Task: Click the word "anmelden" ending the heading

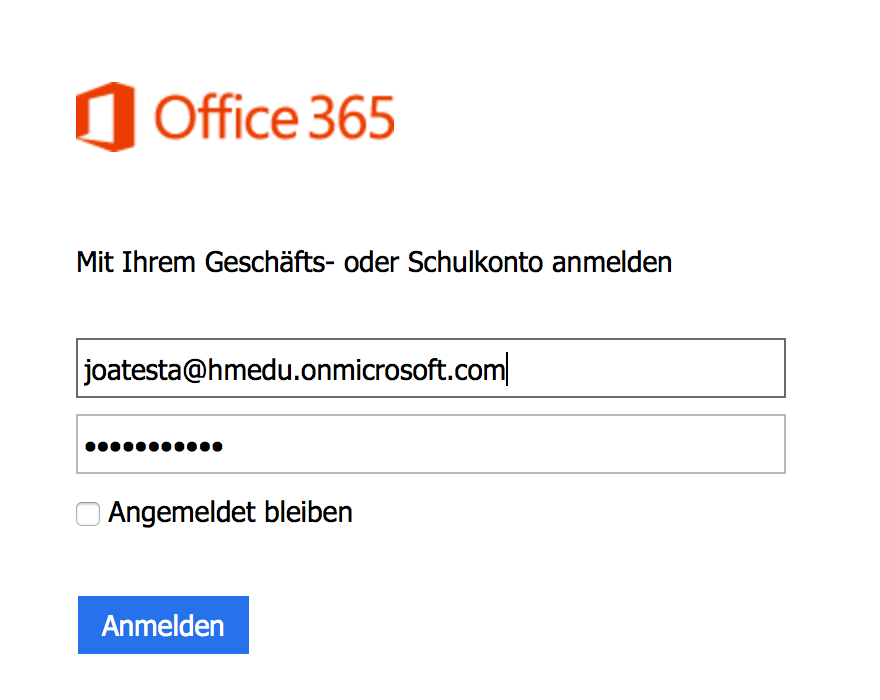Action: click(612, 262)
